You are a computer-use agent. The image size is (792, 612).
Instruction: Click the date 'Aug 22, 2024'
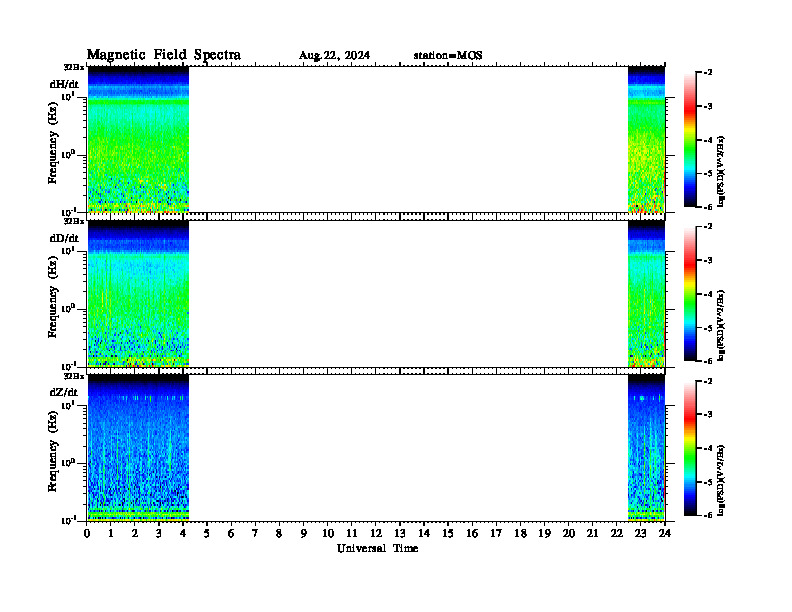click(x=334, y=56)
